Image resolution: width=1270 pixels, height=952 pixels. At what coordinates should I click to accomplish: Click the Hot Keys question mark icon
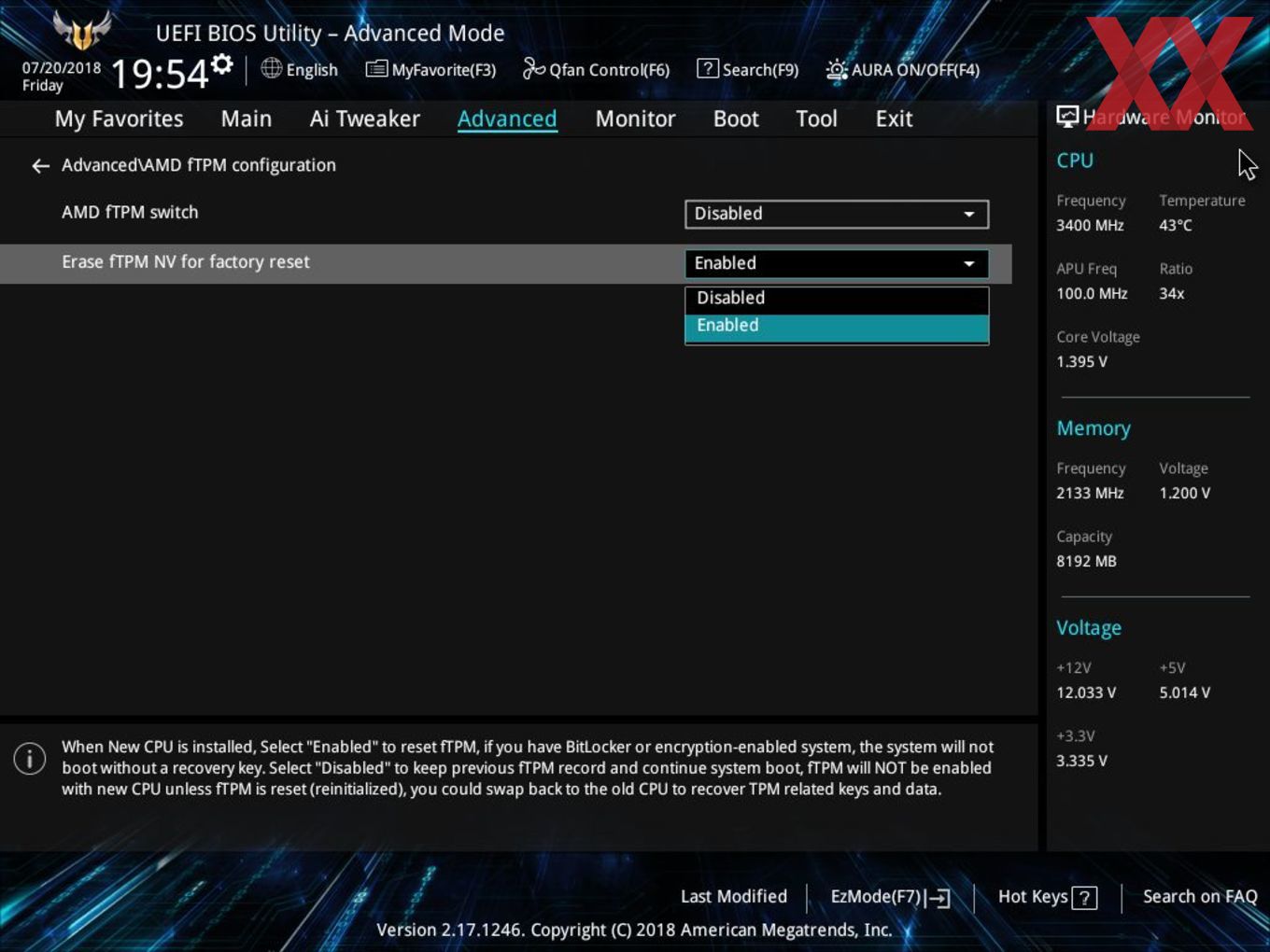point(1084,898)
